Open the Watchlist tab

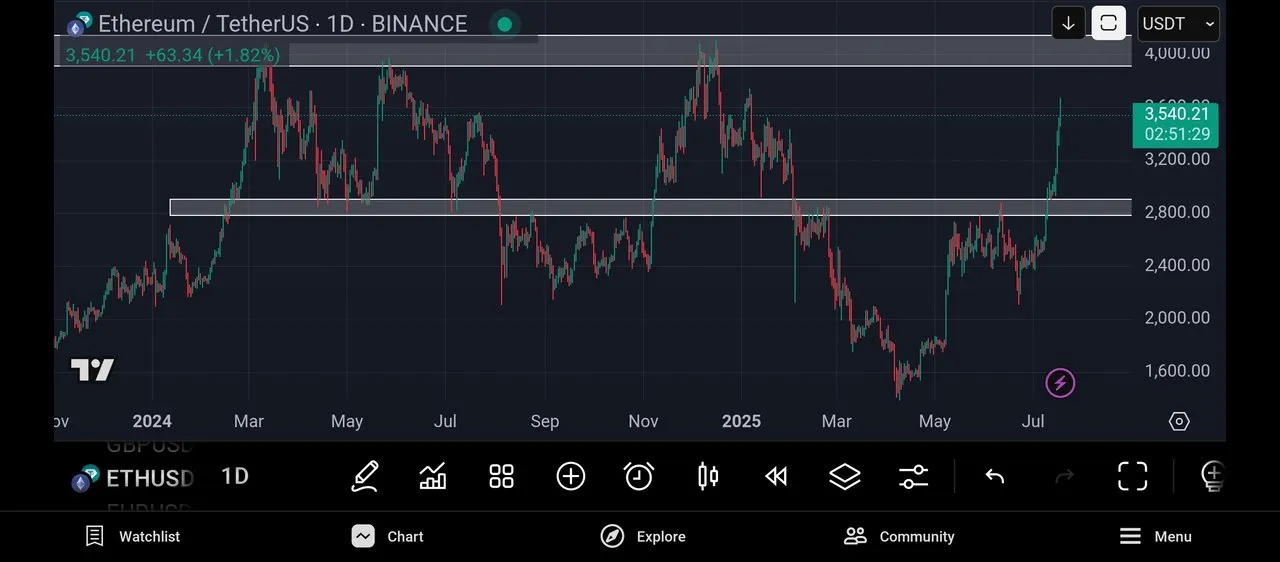(x=133, y=537)
